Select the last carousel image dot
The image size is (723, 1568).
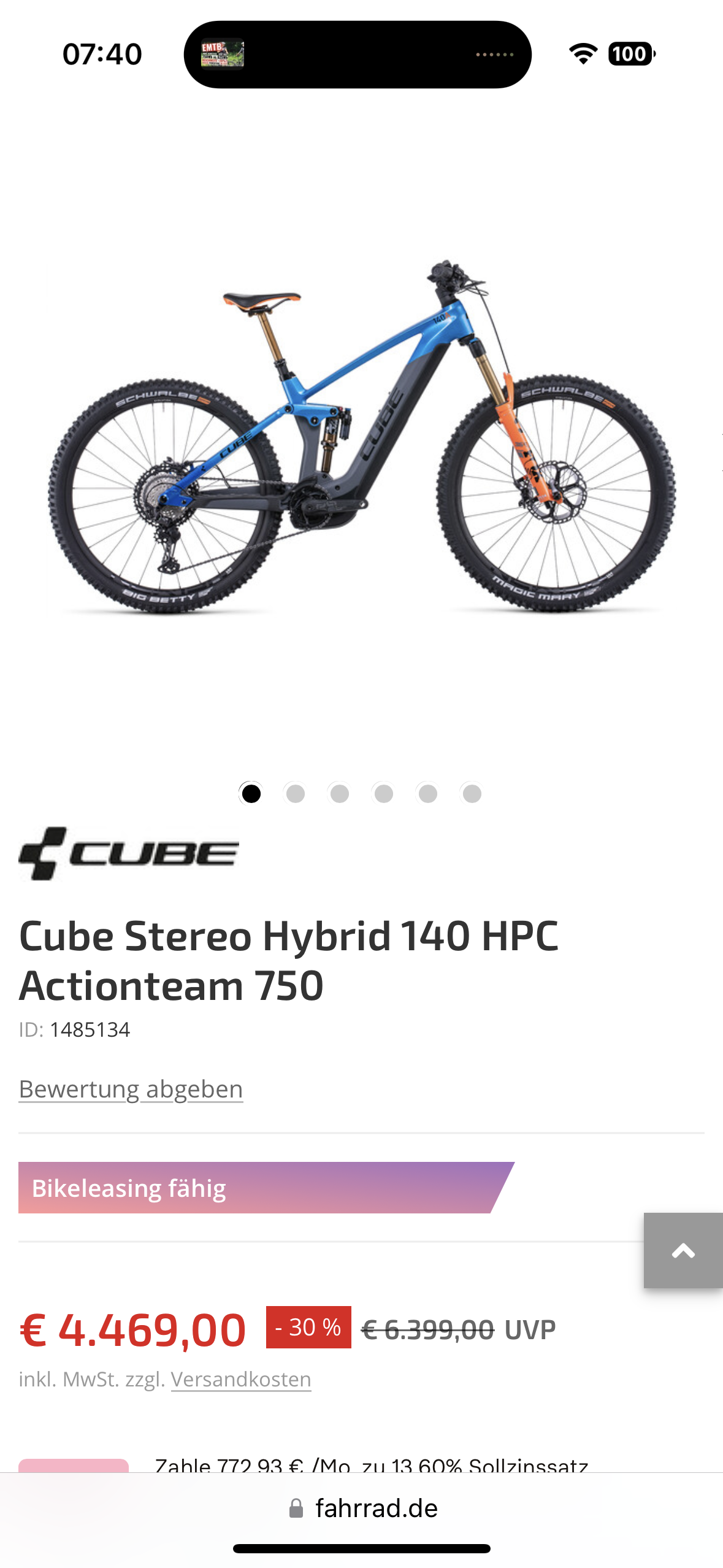[x=472, y=793]
